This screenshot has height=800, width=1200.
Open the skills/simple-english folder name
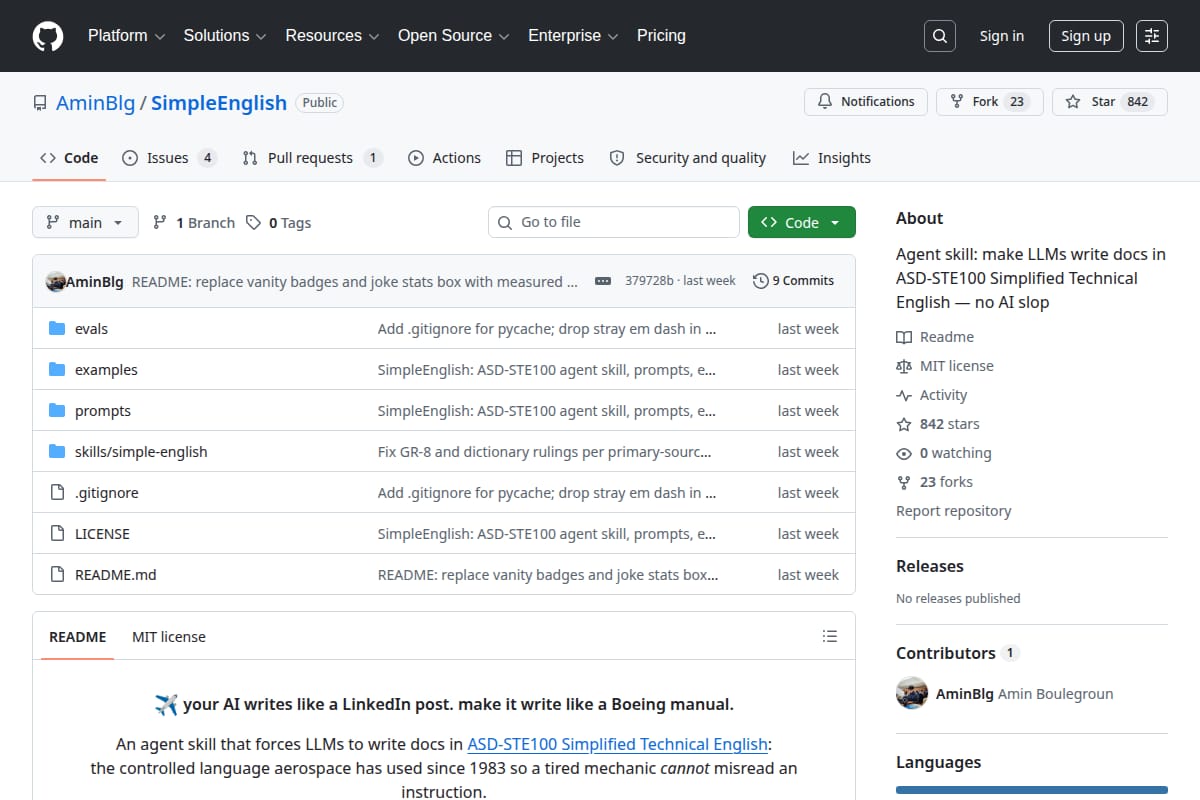141,451
